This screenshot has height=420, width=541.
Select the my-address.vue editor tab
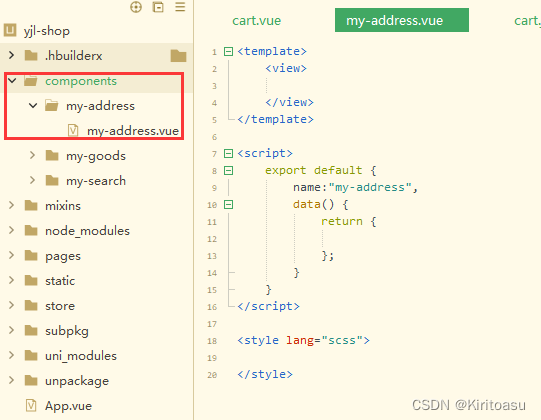point(402,20)
